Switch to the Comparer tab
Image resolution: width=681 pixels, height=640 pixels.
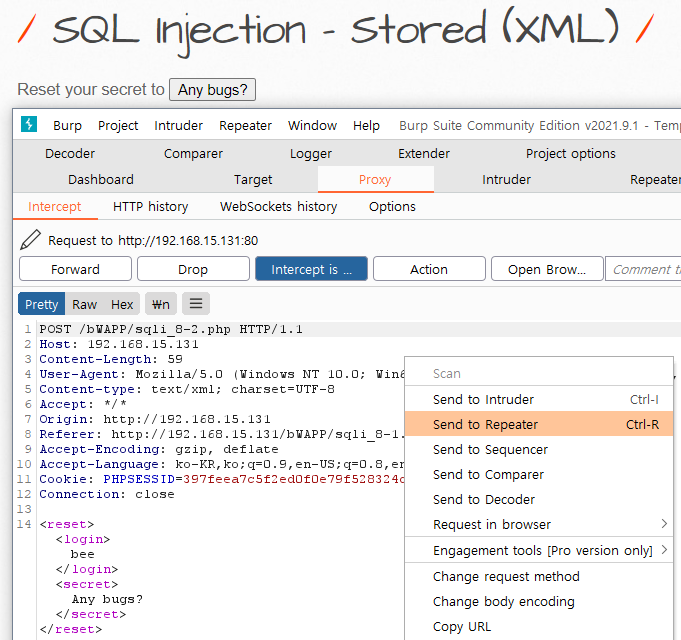193,153
